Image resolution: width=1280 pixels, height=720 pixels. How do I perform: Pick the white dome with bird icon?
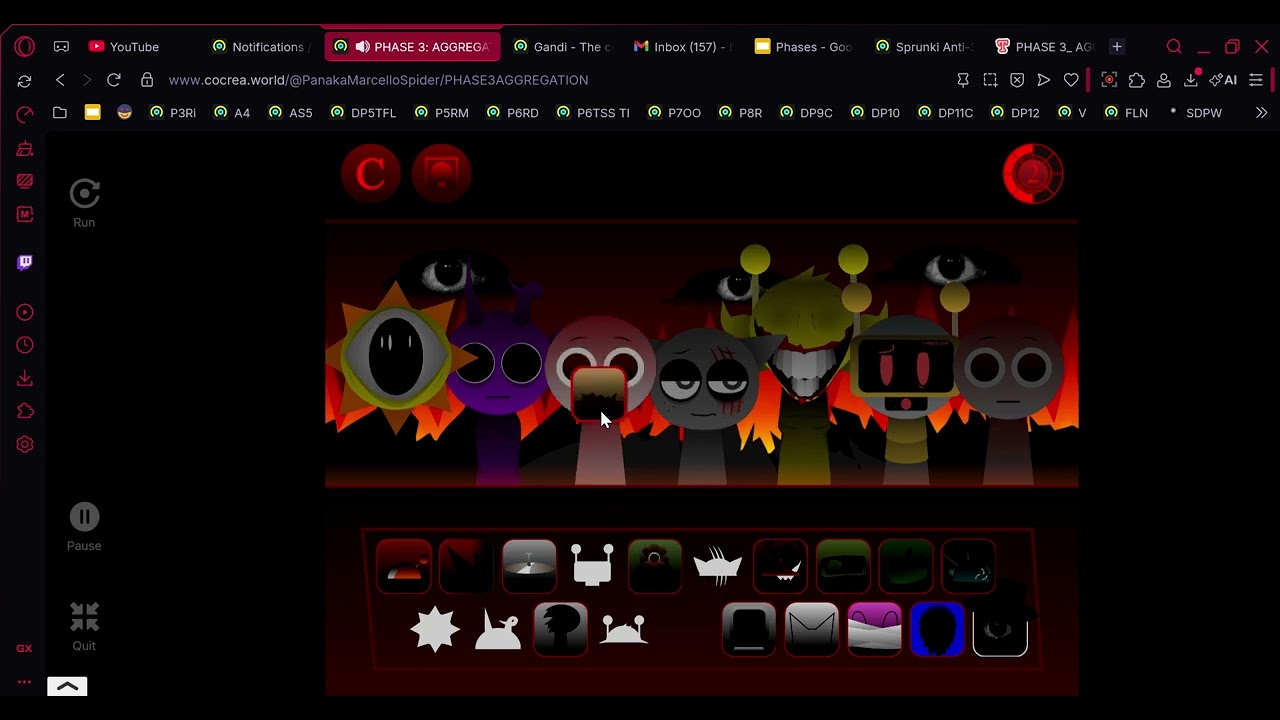pyautogui.click(x=498, y=630)
